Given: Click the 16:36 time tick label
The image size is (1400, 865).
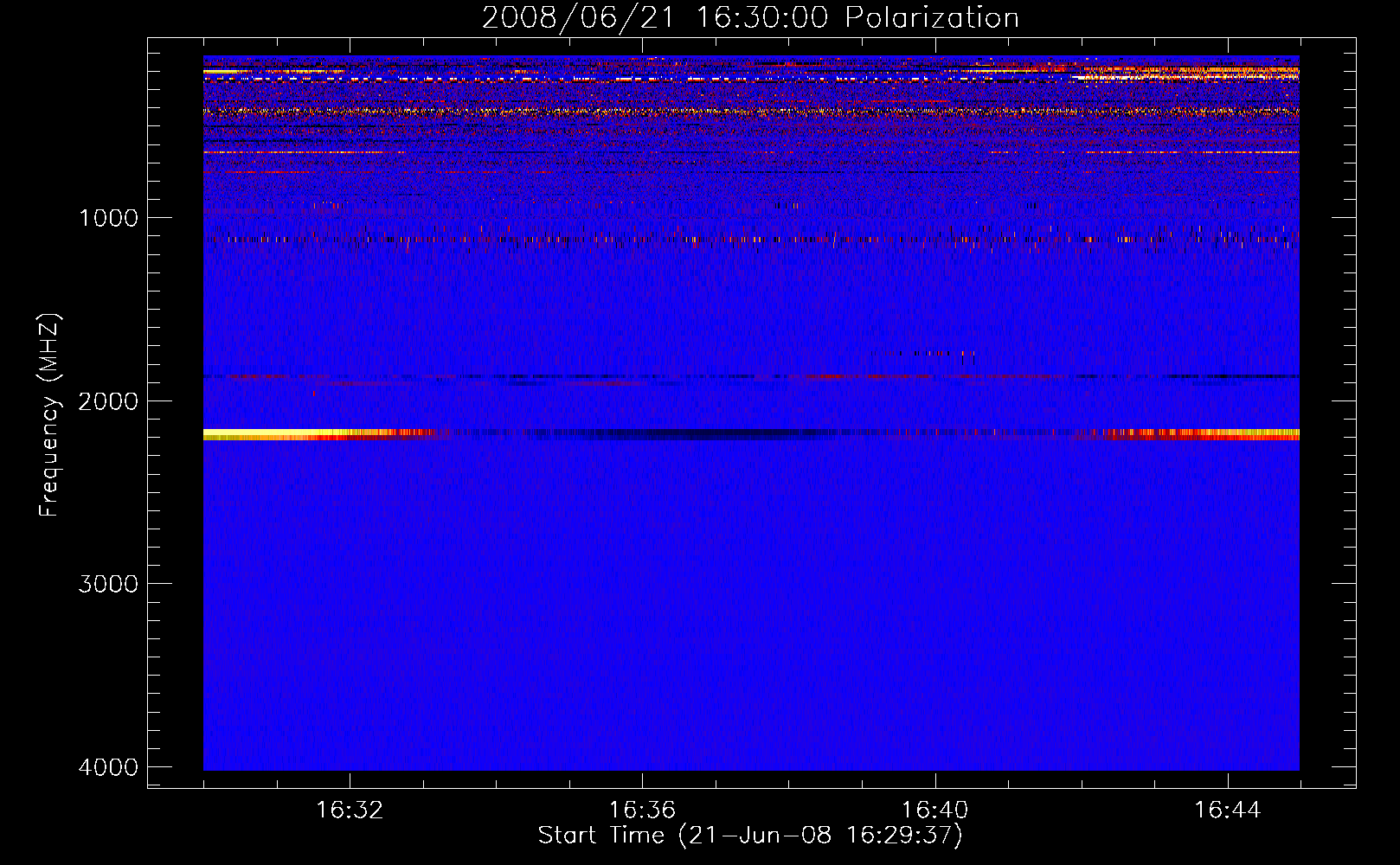Looking at the screenshot, I should pyautogui.click(x=642, y=811).
